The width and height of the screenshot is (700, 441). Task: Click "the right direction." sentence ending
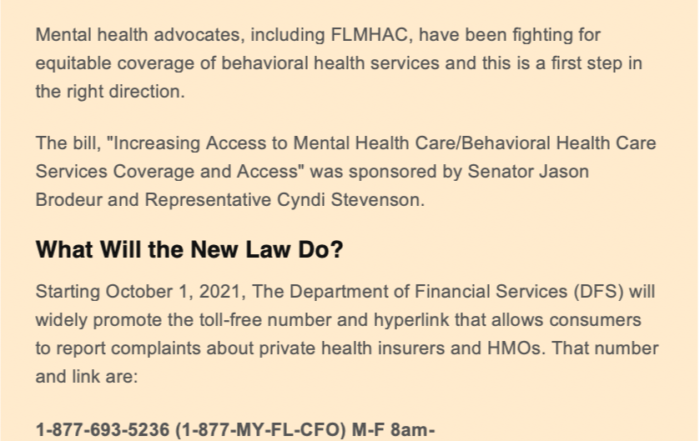coord(110,92)
